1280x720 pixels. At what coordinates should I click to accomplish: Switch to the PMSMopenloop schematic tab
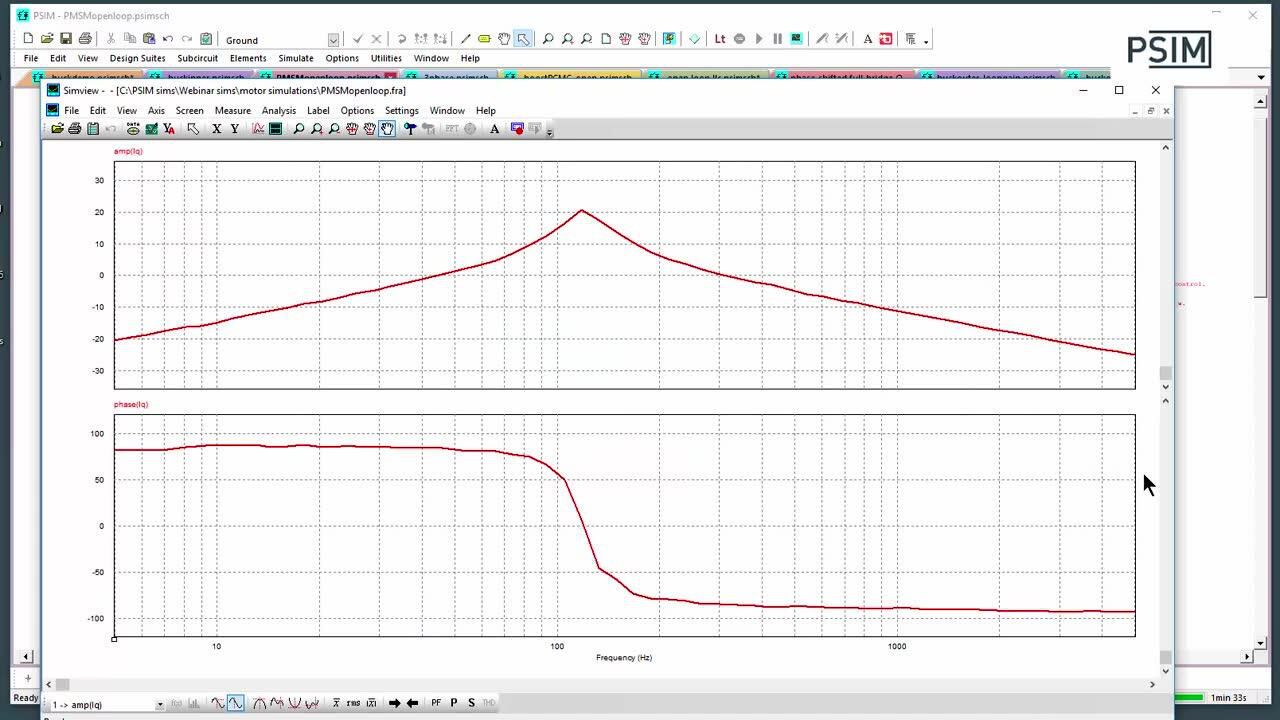tap(327, 77)
